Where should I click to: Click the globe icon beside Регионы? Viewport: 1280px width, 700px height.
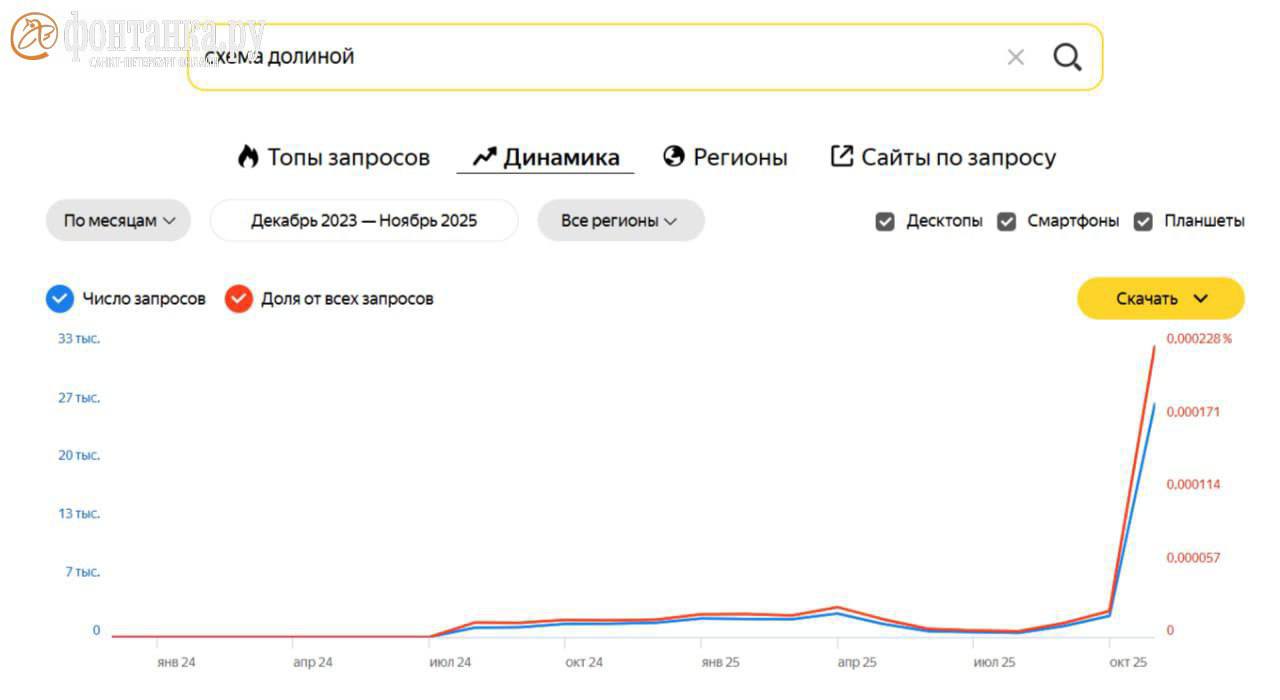pyautogui.click(x=674, y=157)
